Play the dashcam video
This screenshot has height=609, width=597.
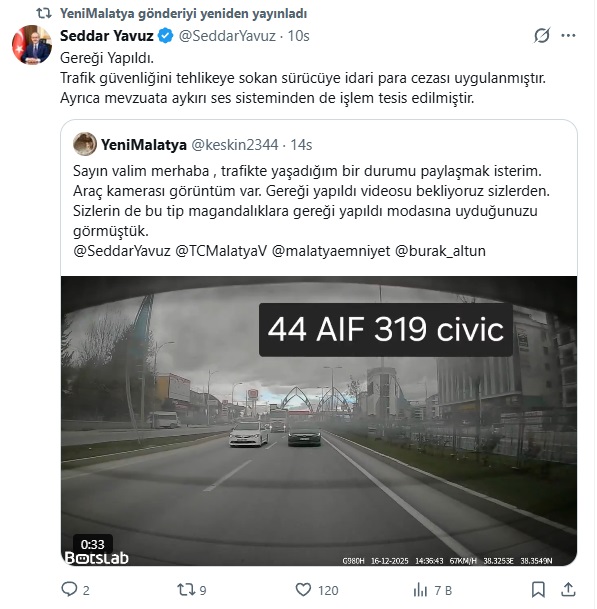click(x=319, y=421)
